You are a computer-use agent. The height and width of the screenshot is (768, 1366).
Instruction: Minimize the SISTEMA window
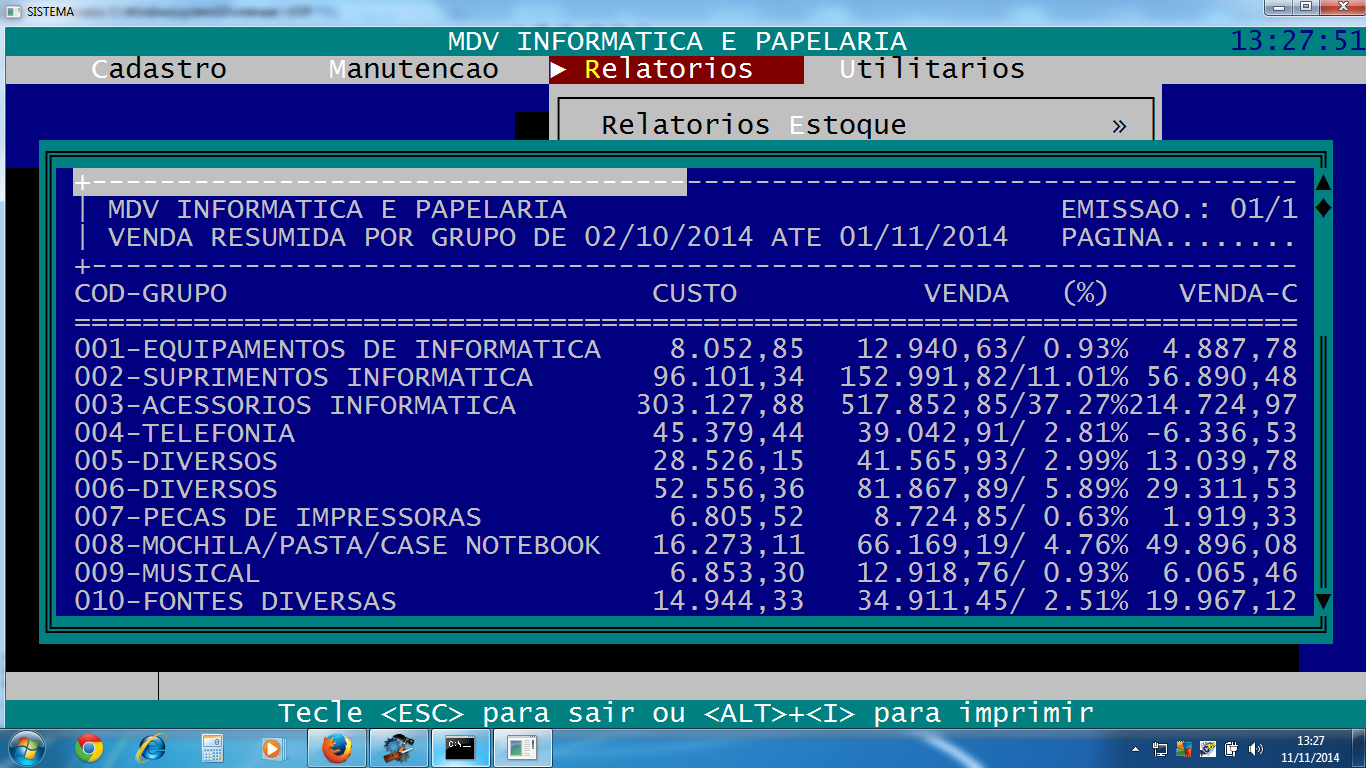point(1278,8)
